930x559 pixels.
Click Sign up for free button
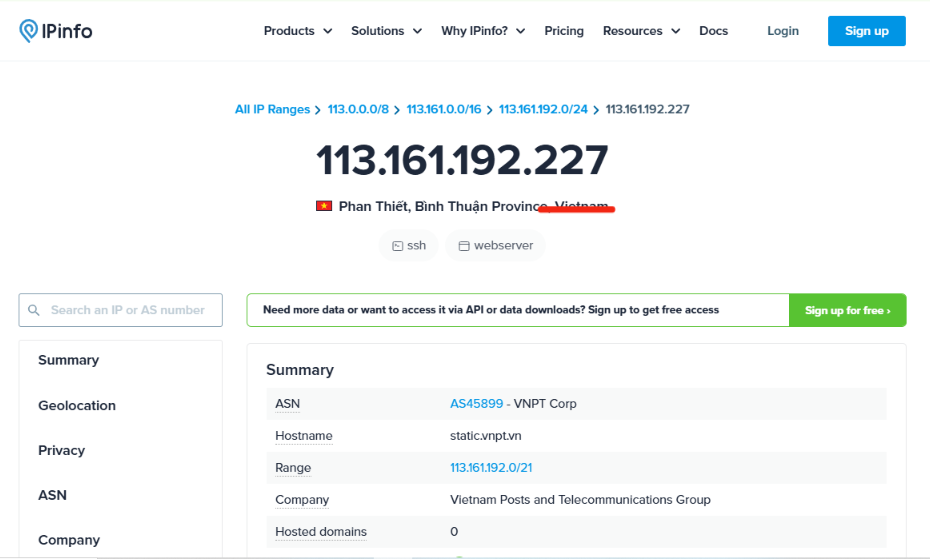848,310
